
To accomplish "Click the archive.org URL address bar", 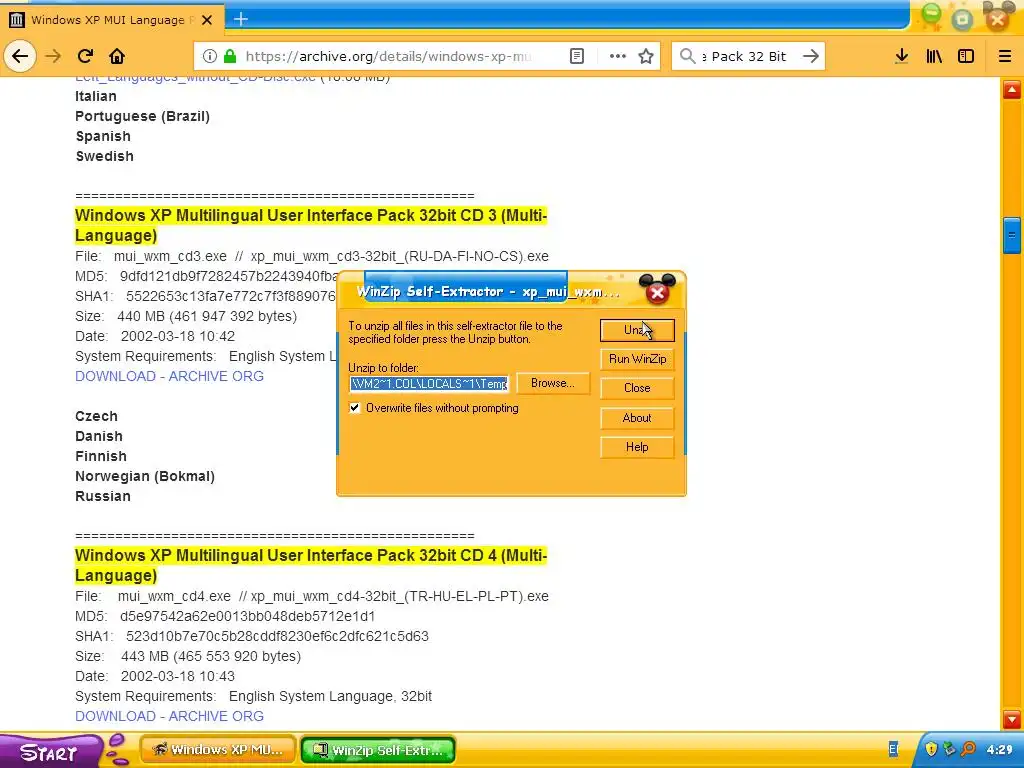I will pyautogui.click(x=388, y=56).
